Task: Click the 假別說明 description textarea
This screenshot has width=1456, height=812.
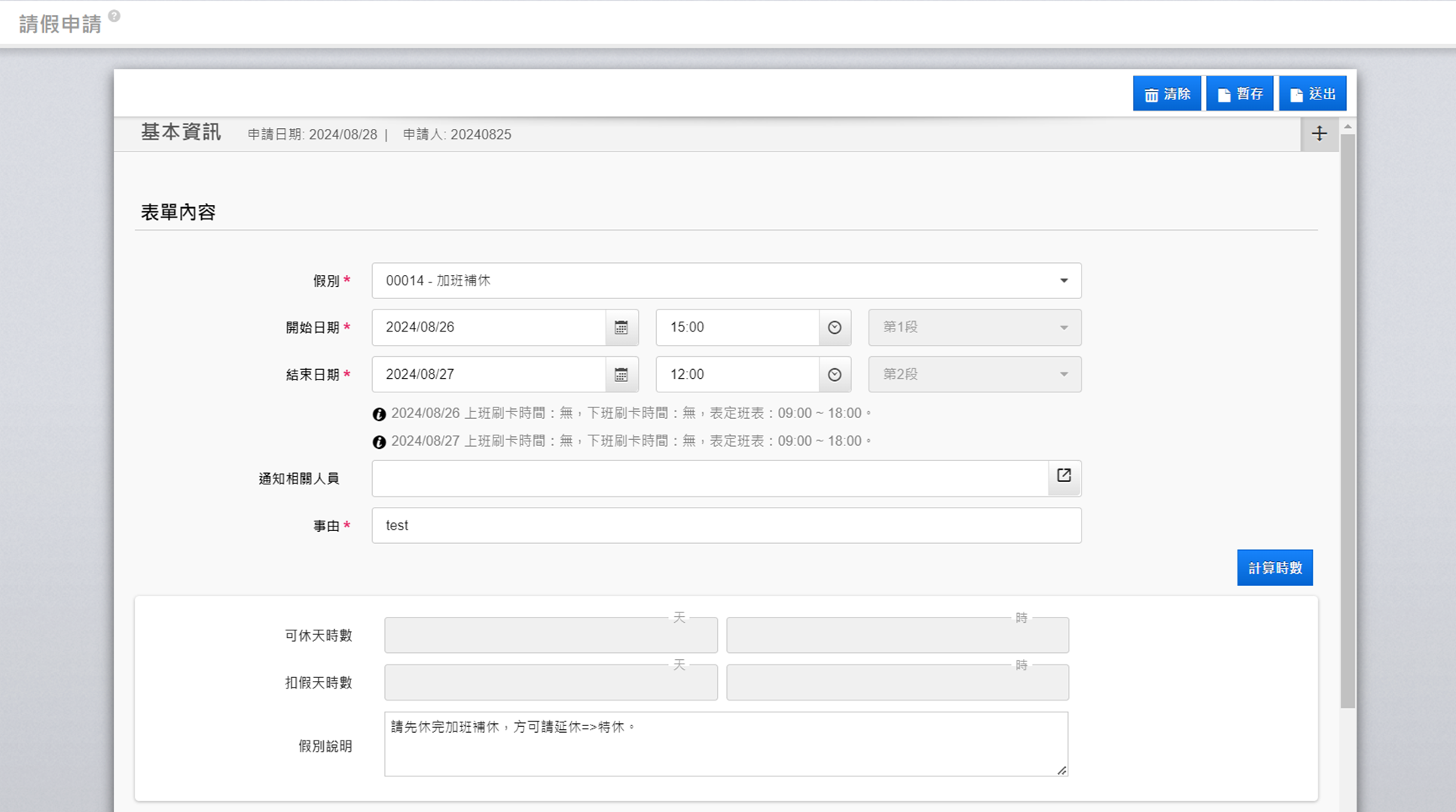Action: (x=725, y=744)
